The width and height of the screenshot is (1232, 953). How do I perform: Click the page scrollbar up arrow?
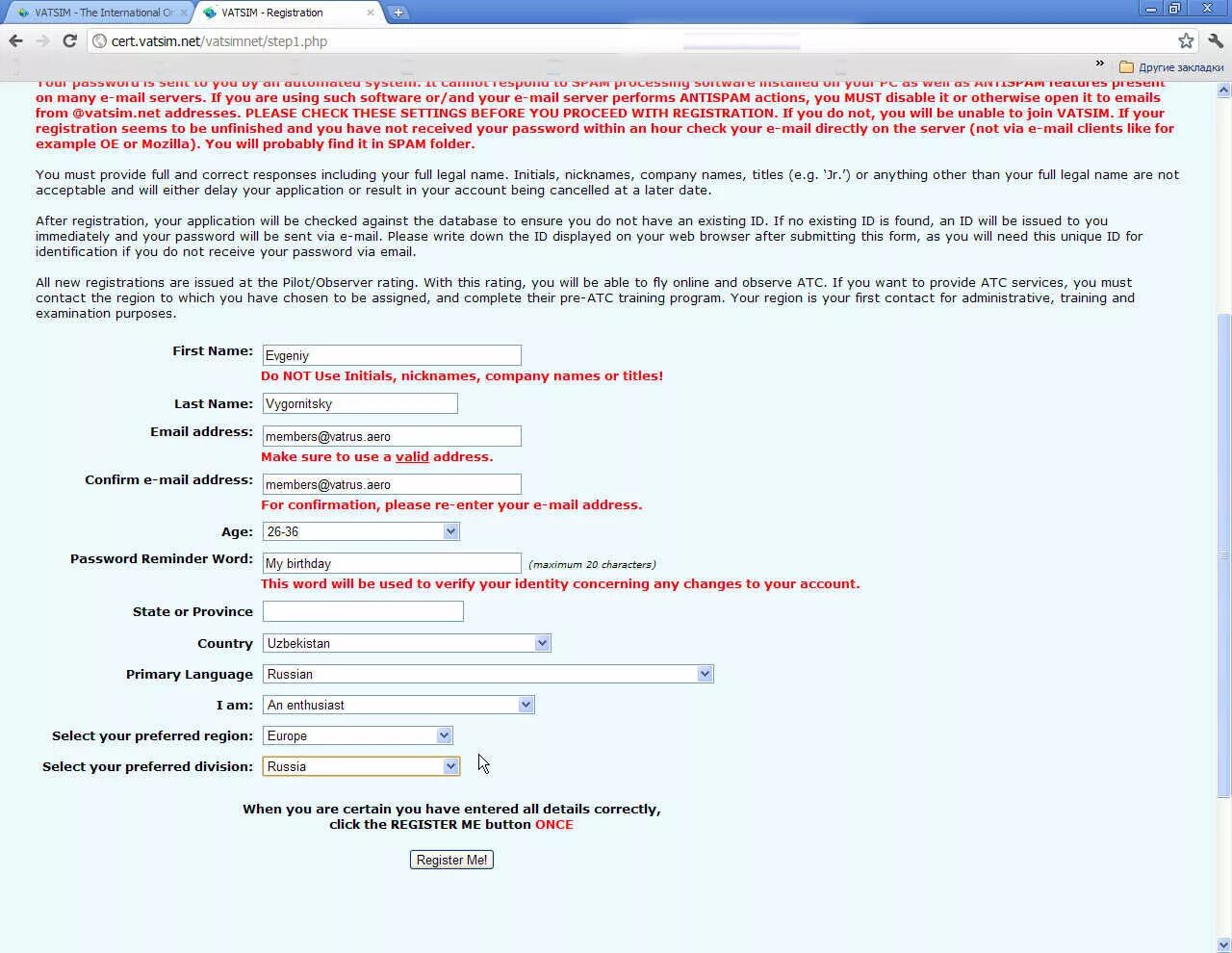click(x=1223, y=90)
